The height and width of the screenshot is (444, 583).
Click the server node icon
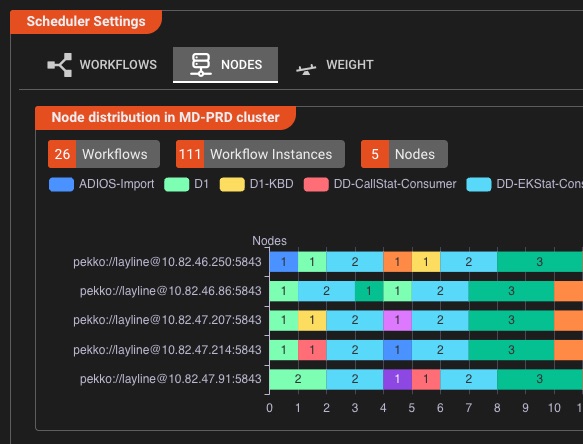201,65
